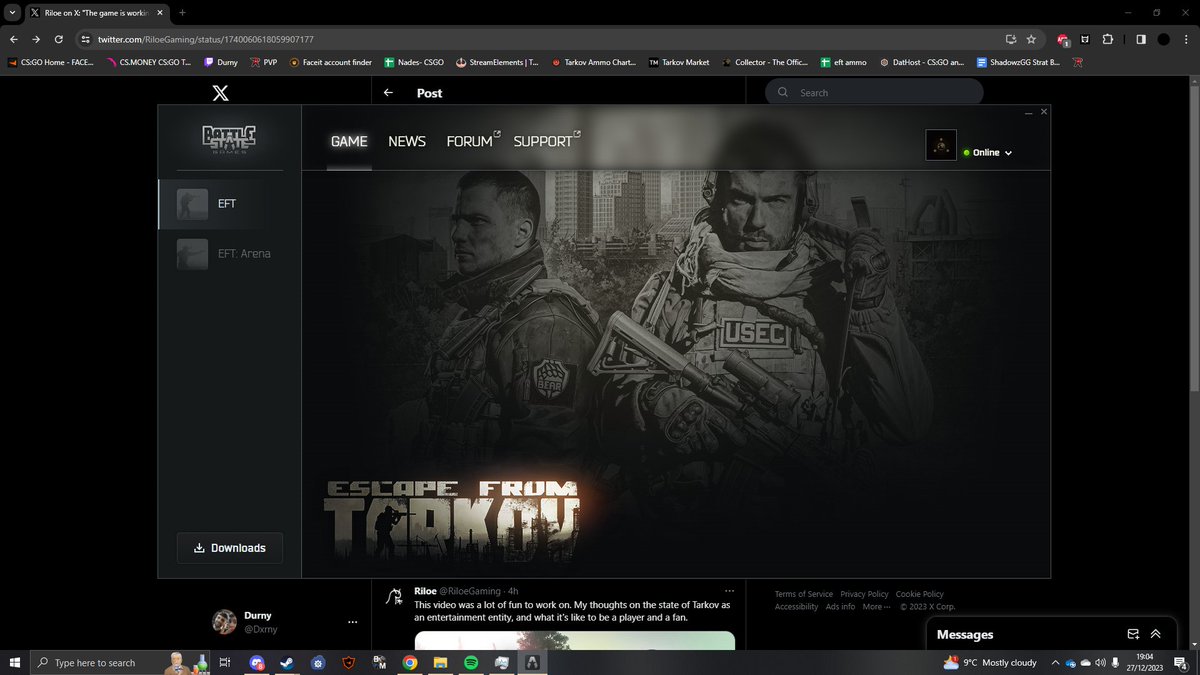Open Durny account options ellipsis

(x=352, y=622)
